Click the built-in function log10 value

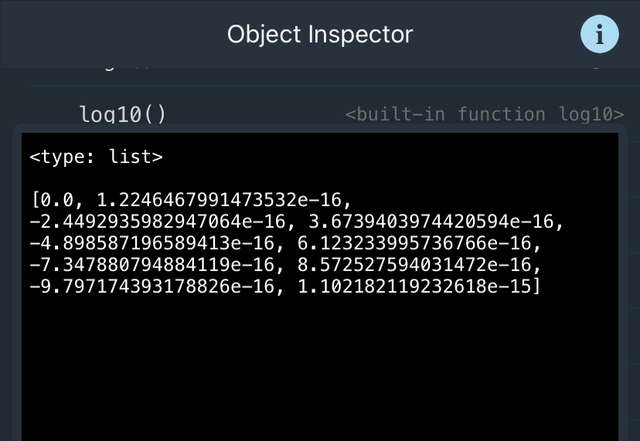[x=484, y=114]
